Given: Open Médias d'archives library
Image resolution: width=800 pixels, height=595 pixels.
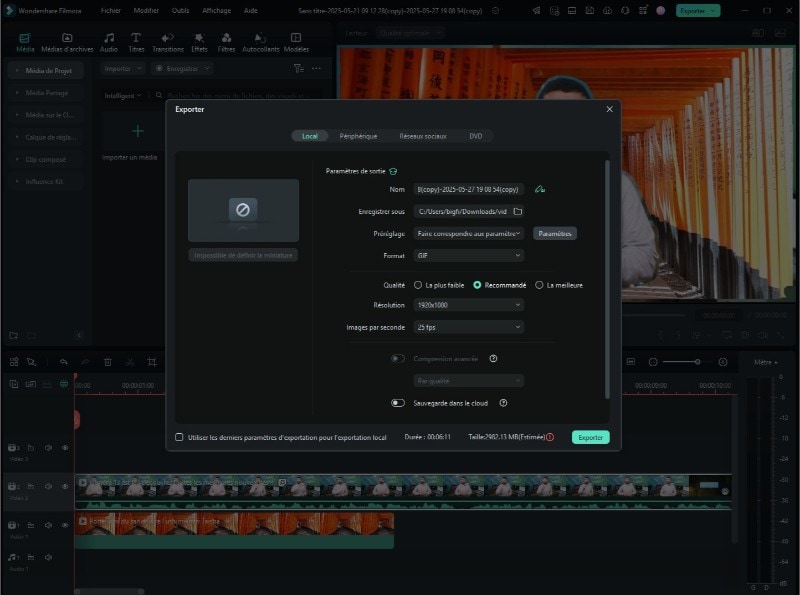Looking at the screenshot, I should coord(67,42).
